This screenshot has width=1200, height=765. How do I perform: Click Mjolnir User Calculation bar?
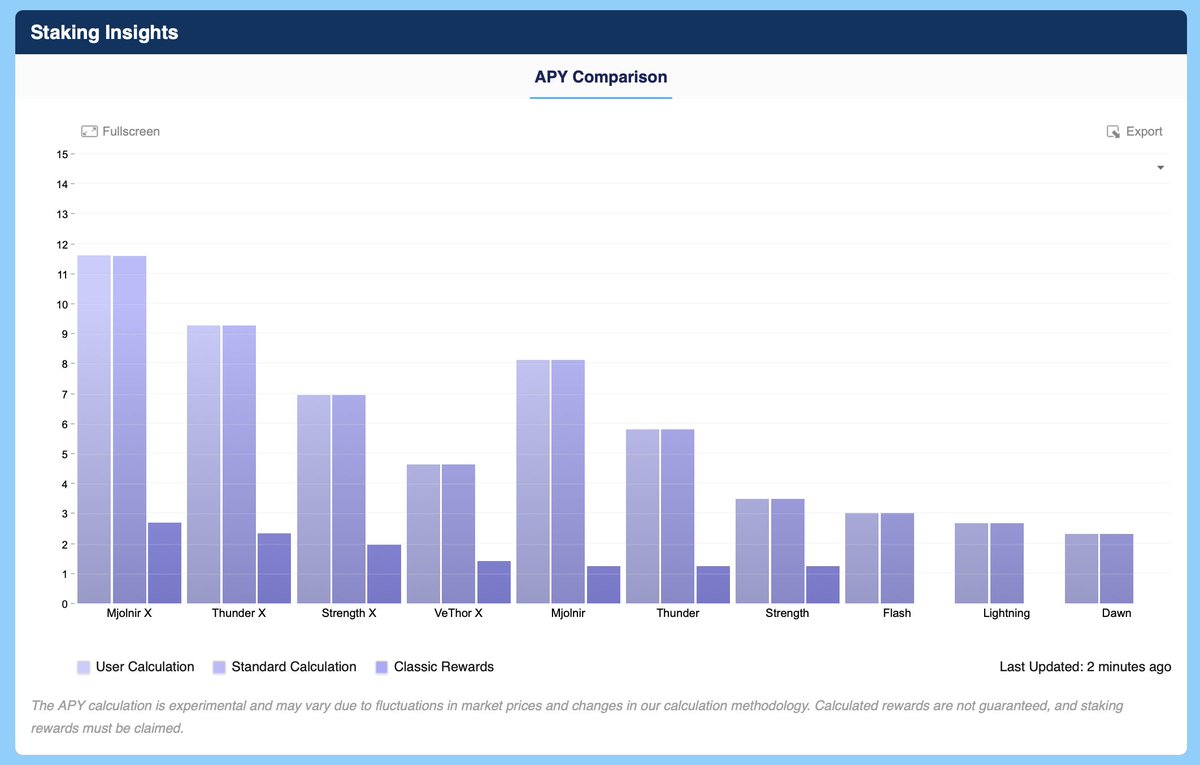tap(533, 481)
